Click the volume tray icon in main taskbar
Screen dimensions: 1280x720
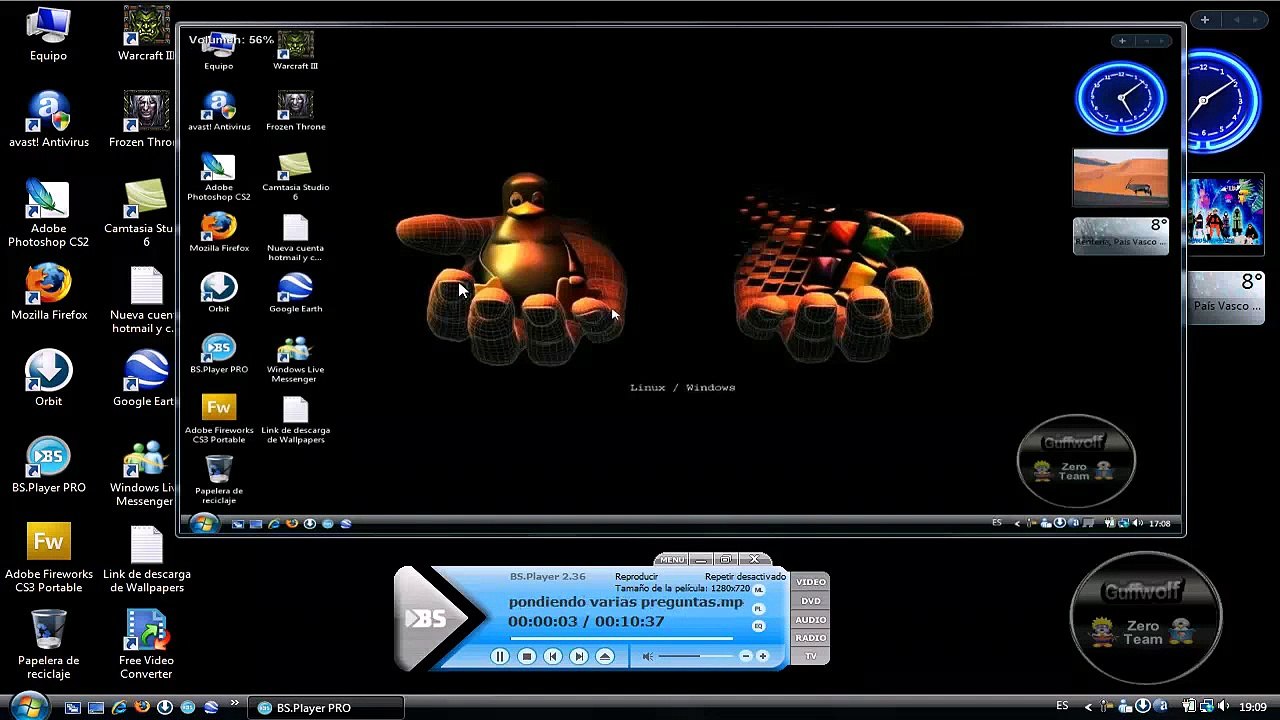pos(1223,707)
